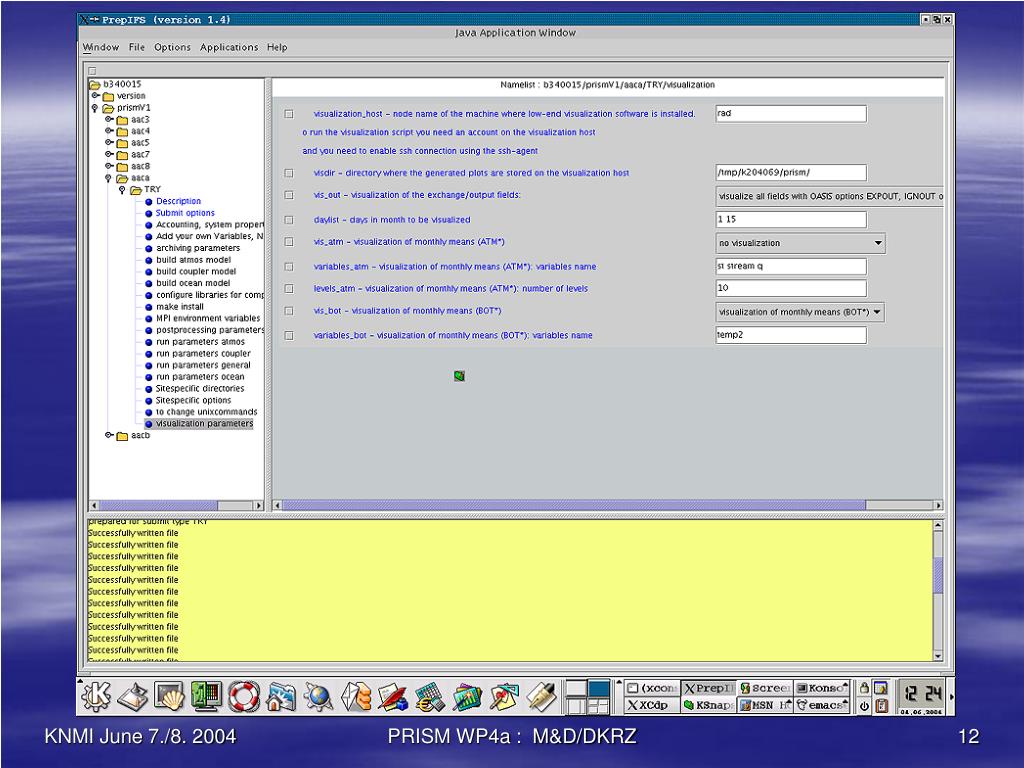Tick the variables_bot checkbox
This screenshot has width=1024, height=768.
click(289, 336)
